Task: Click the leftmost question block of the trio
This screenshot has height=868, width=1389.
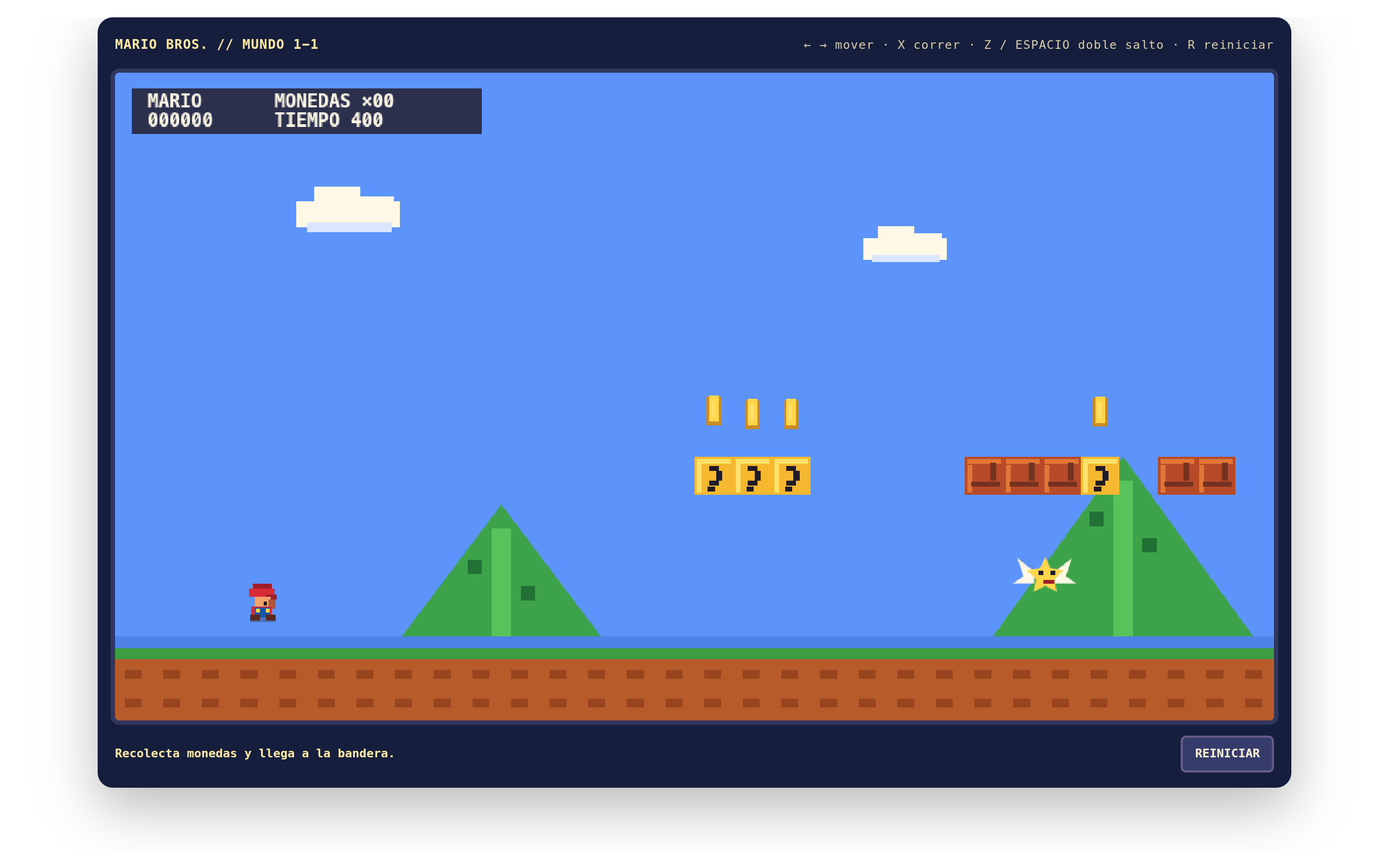Action: pos(713,475)
